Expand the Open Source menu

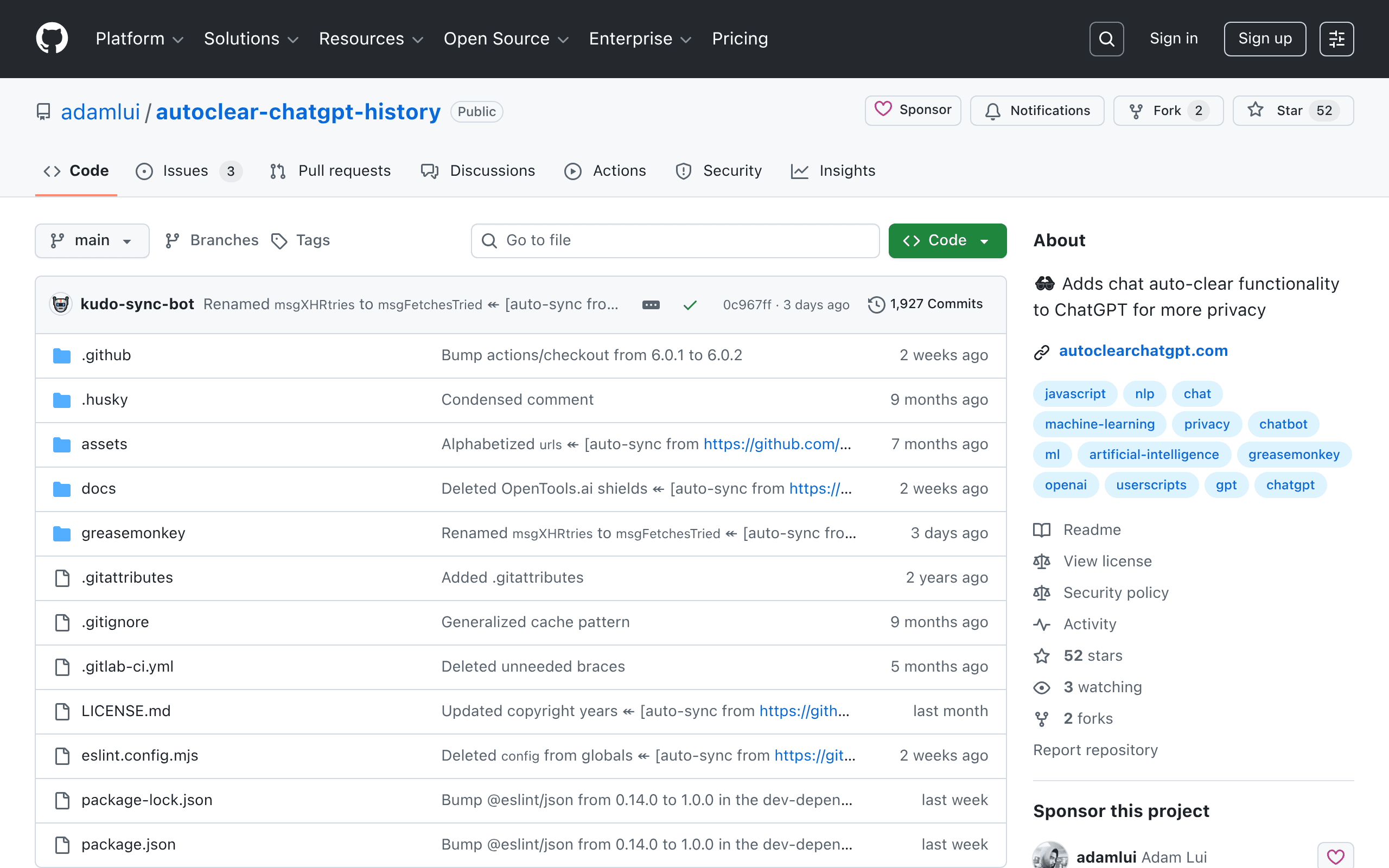506,39
